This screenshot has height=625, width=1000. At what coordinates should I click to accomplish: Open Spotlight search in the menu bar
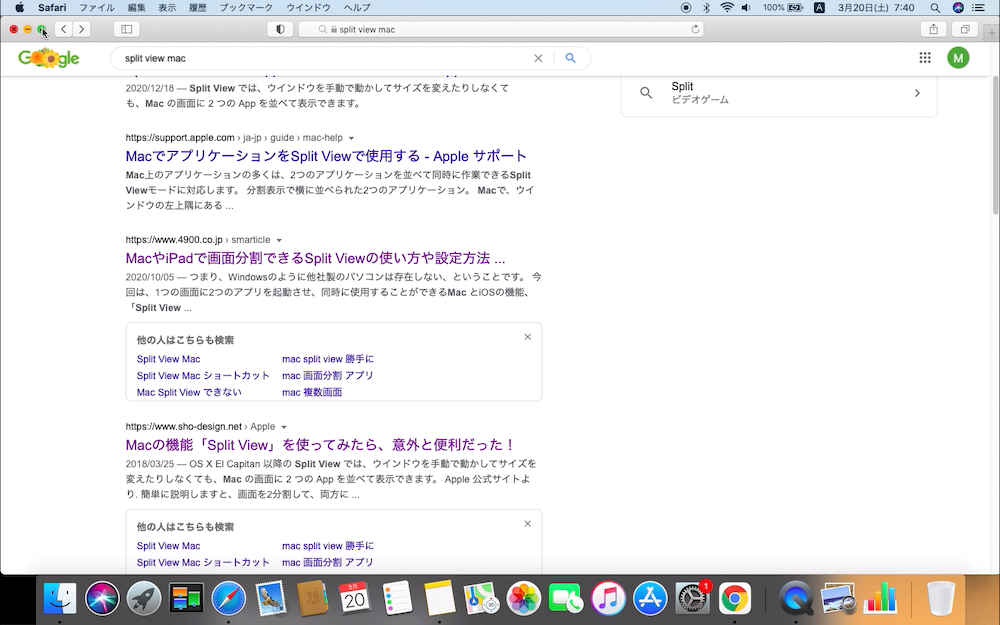point(934,7)
